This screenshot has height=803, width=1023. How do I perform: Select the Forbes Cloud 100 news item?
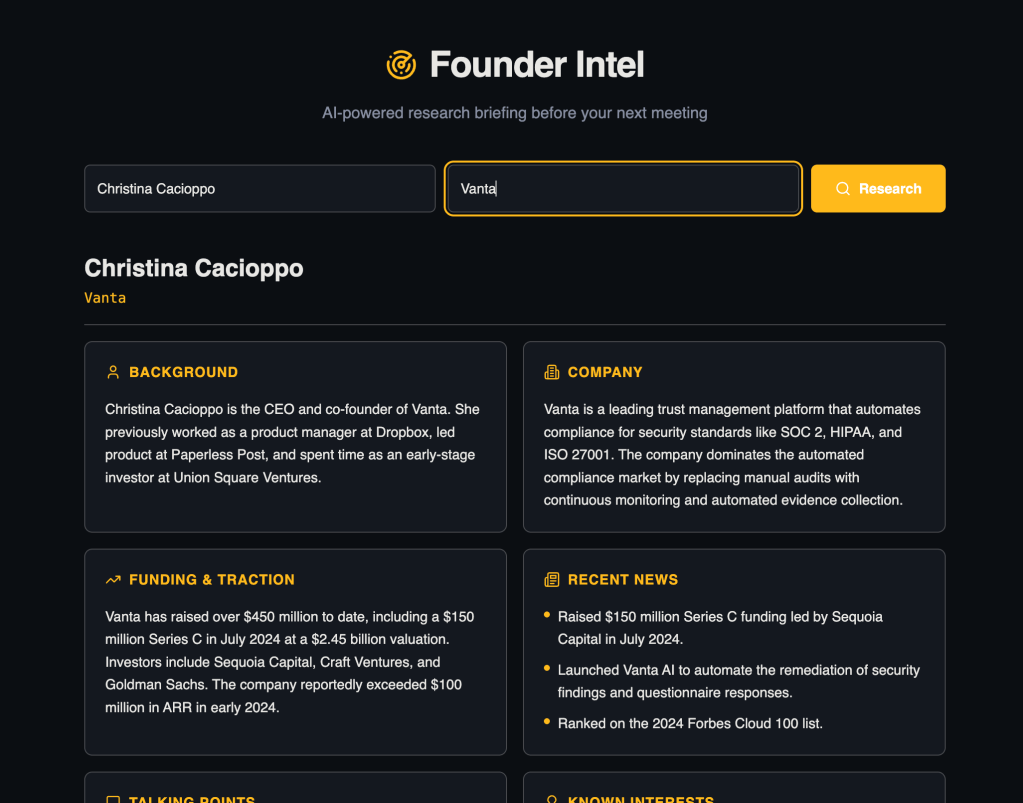(690, 723)
